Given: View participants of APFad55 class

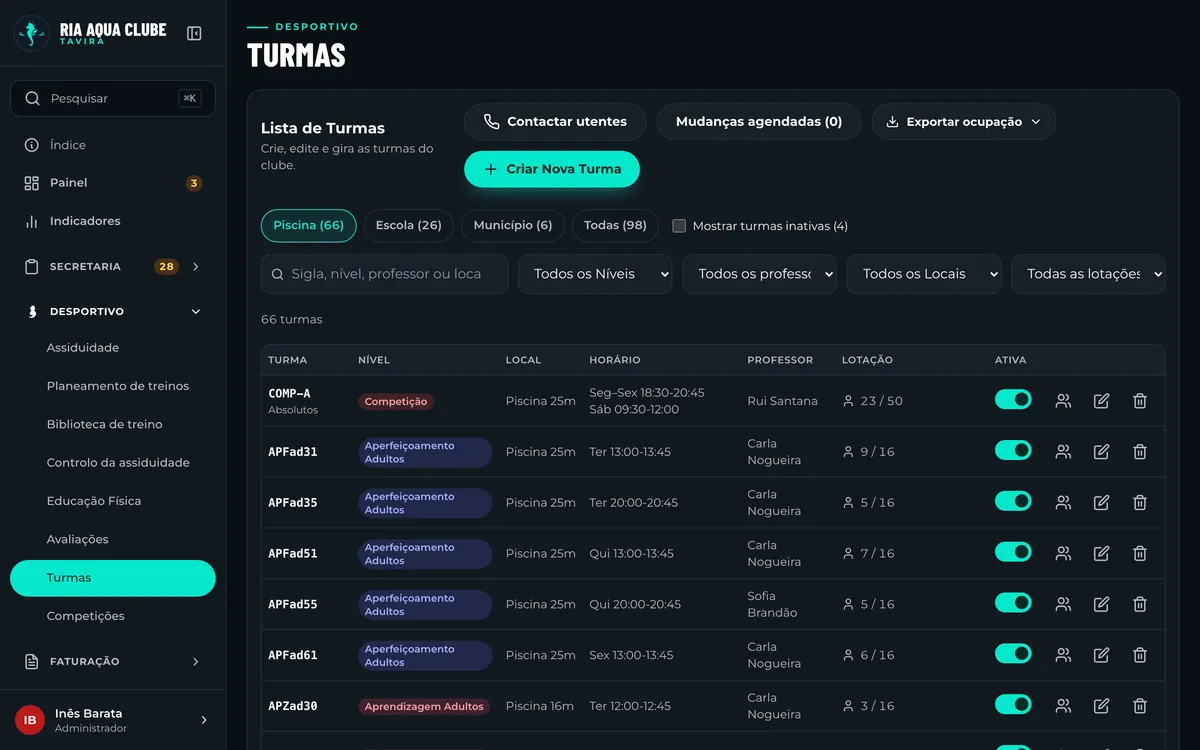Looking at the screenshot, I should pyautogui.click(x=1063, y=604).
